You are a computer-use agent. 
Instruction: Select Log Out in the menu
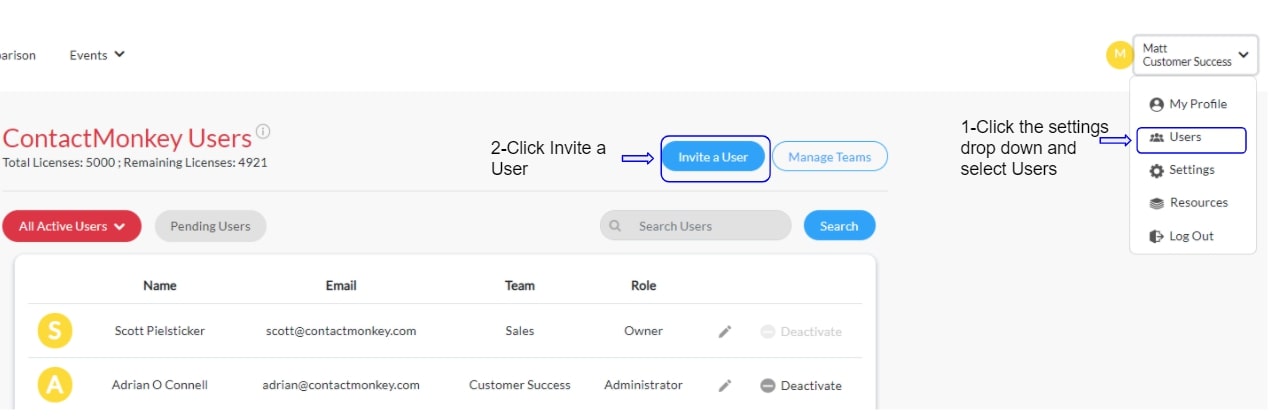pos(1181,236)
